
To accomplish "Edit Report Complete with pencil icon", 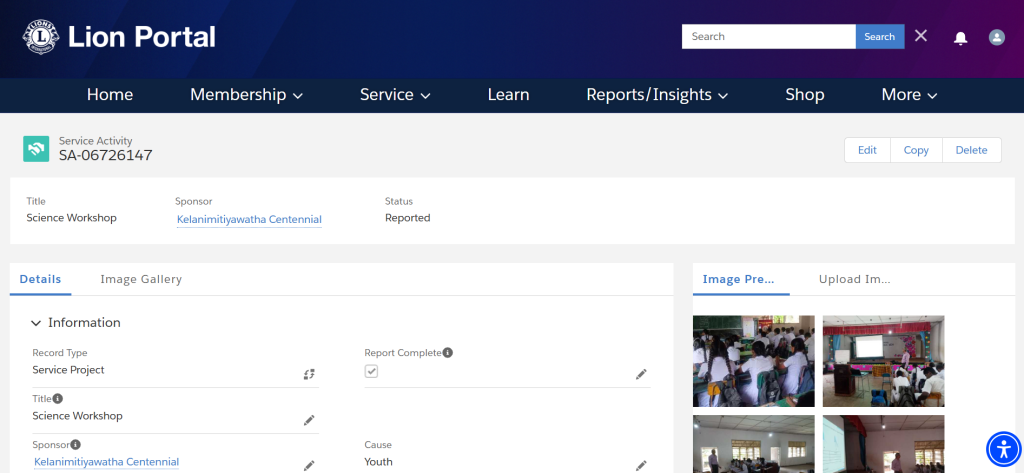I will [x=641, y=374].
